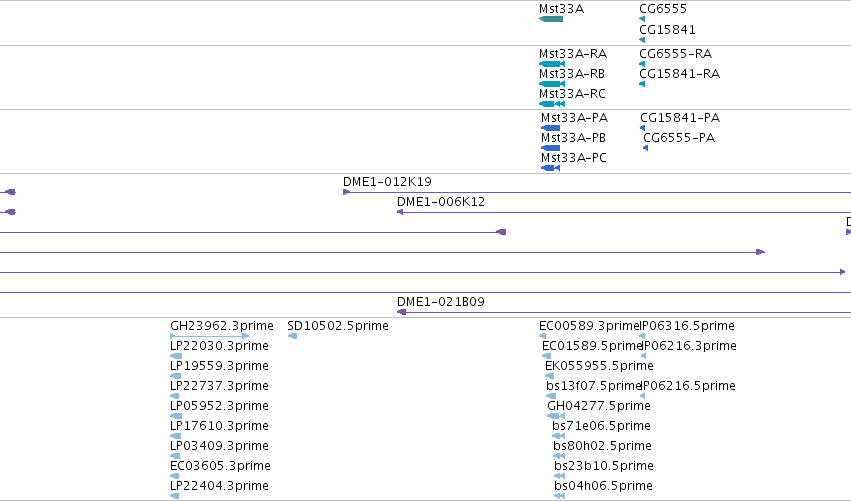Select the Mst33A-PB protein label
The width and height of the screenshot is (851, 501).
[x=573, y=138]
